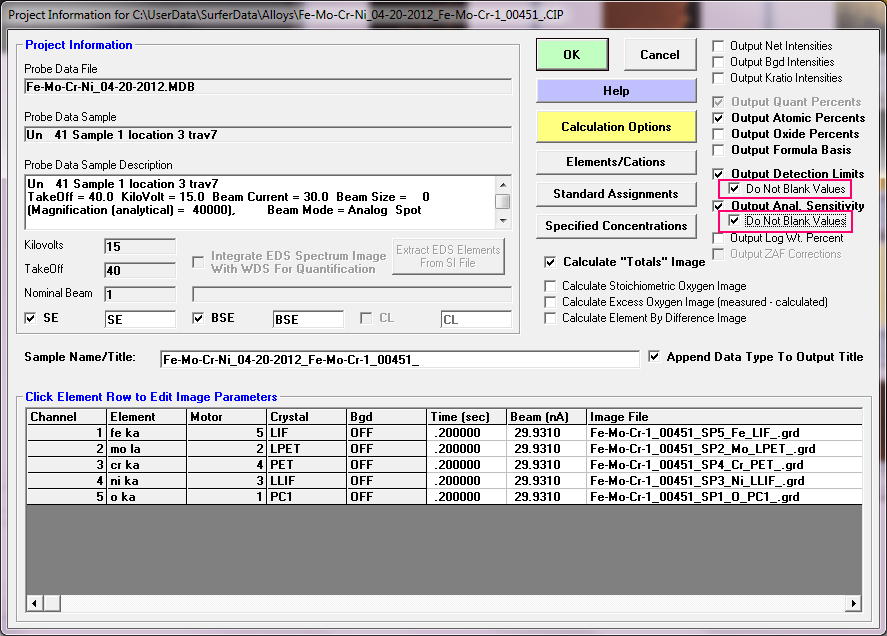Open Specified Concentrations dialog
Image resolution: width=887 pixels, height=636 pixels.
[x=616, y=226]
